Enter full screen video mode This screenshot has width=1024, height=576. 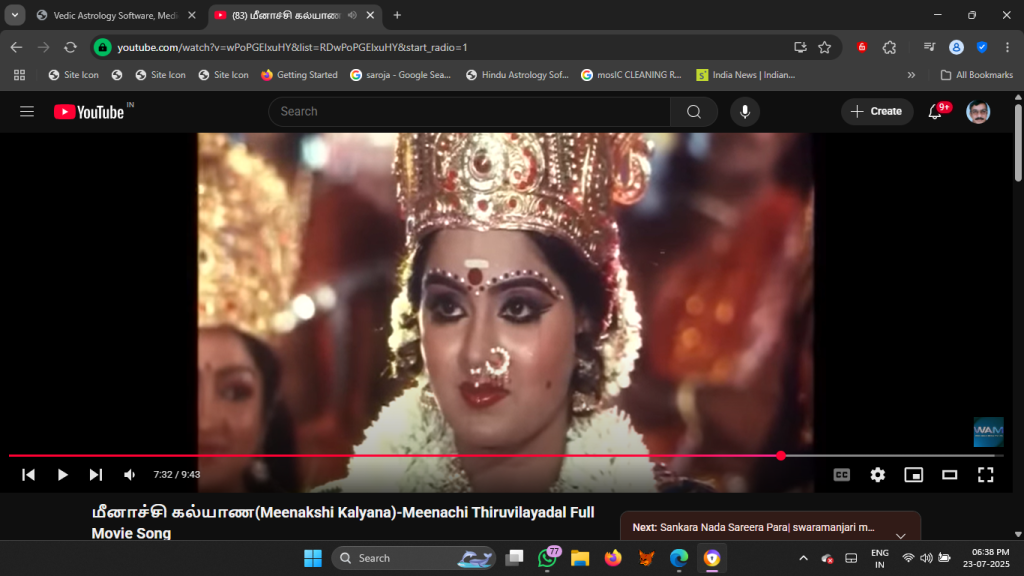coord(985,475)
